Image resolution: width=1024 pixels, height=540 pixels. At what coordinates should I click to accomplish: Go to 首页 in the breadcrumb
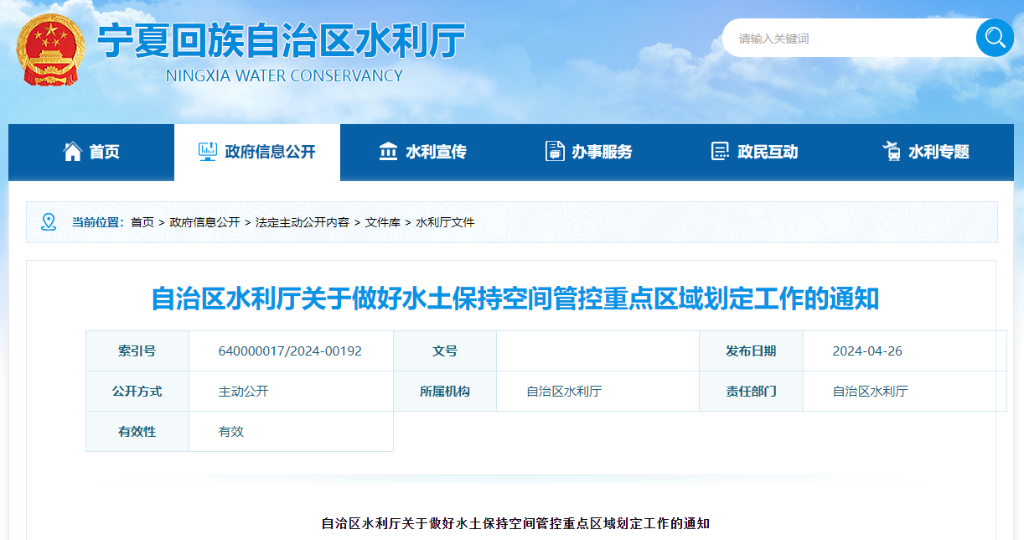click(x=142, y=222)
